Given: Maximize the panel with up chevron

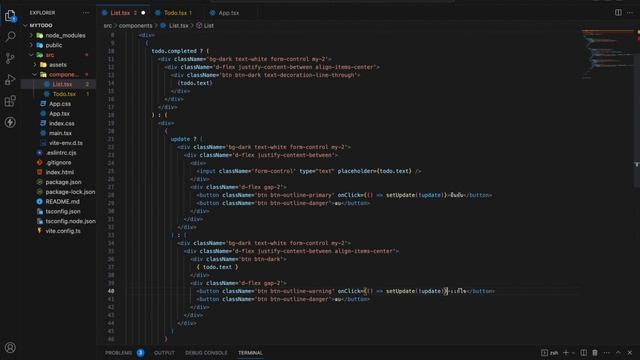Looking at the screenshot, I should point(618,353).
